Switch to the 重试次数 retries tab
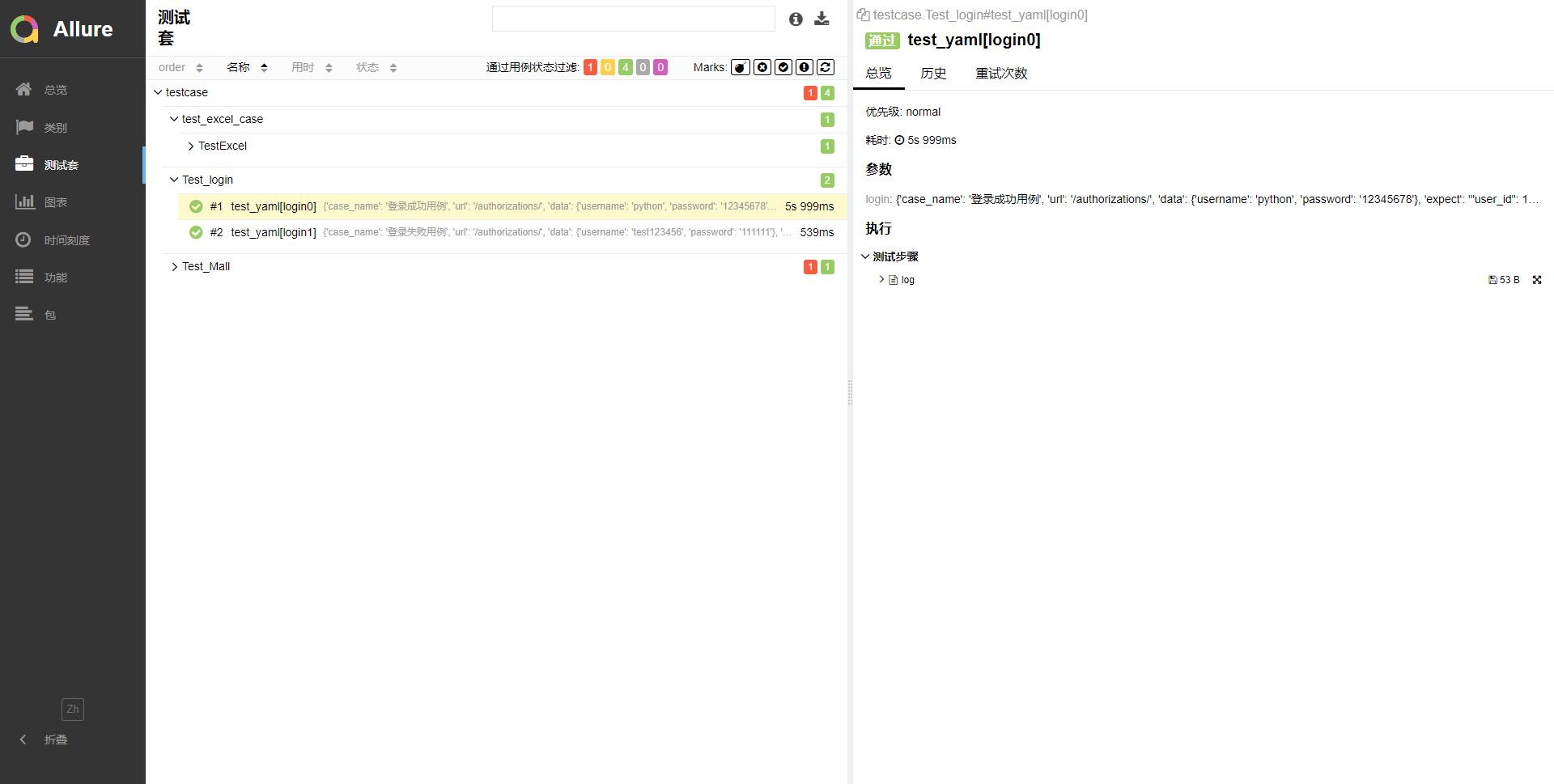 click(x=1001, y=74)
